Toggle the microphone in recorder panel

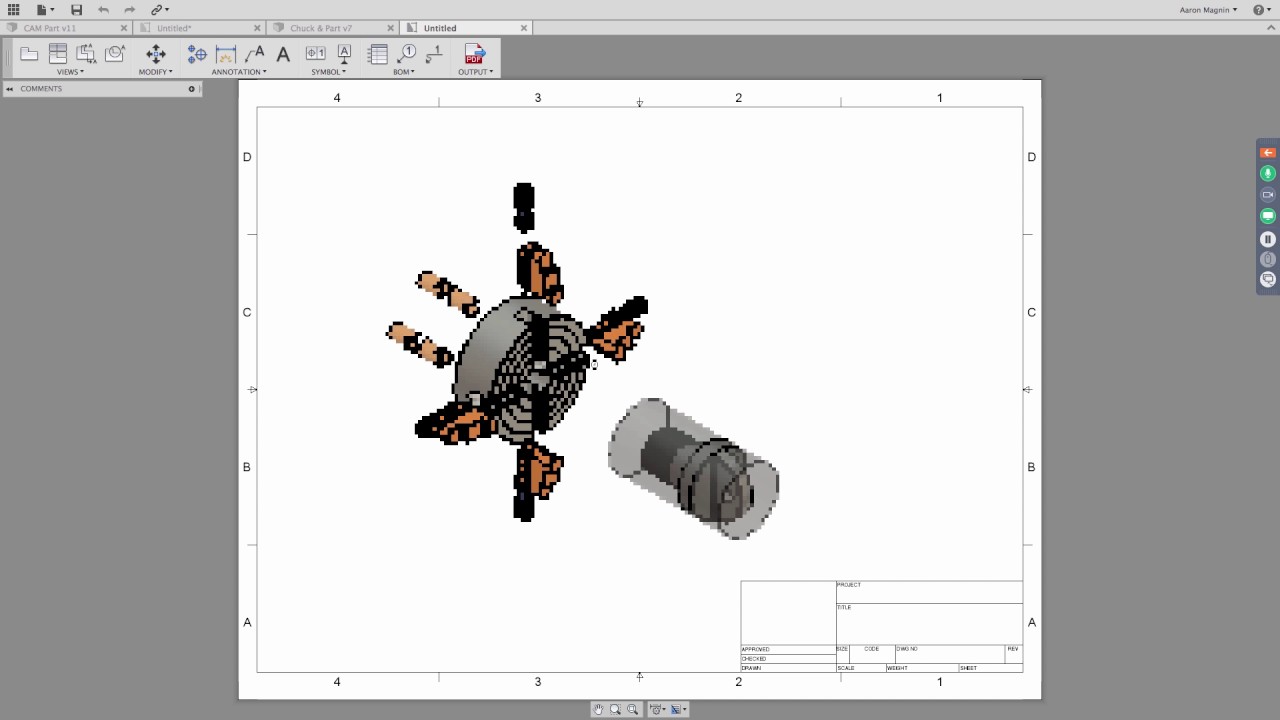1268,174
